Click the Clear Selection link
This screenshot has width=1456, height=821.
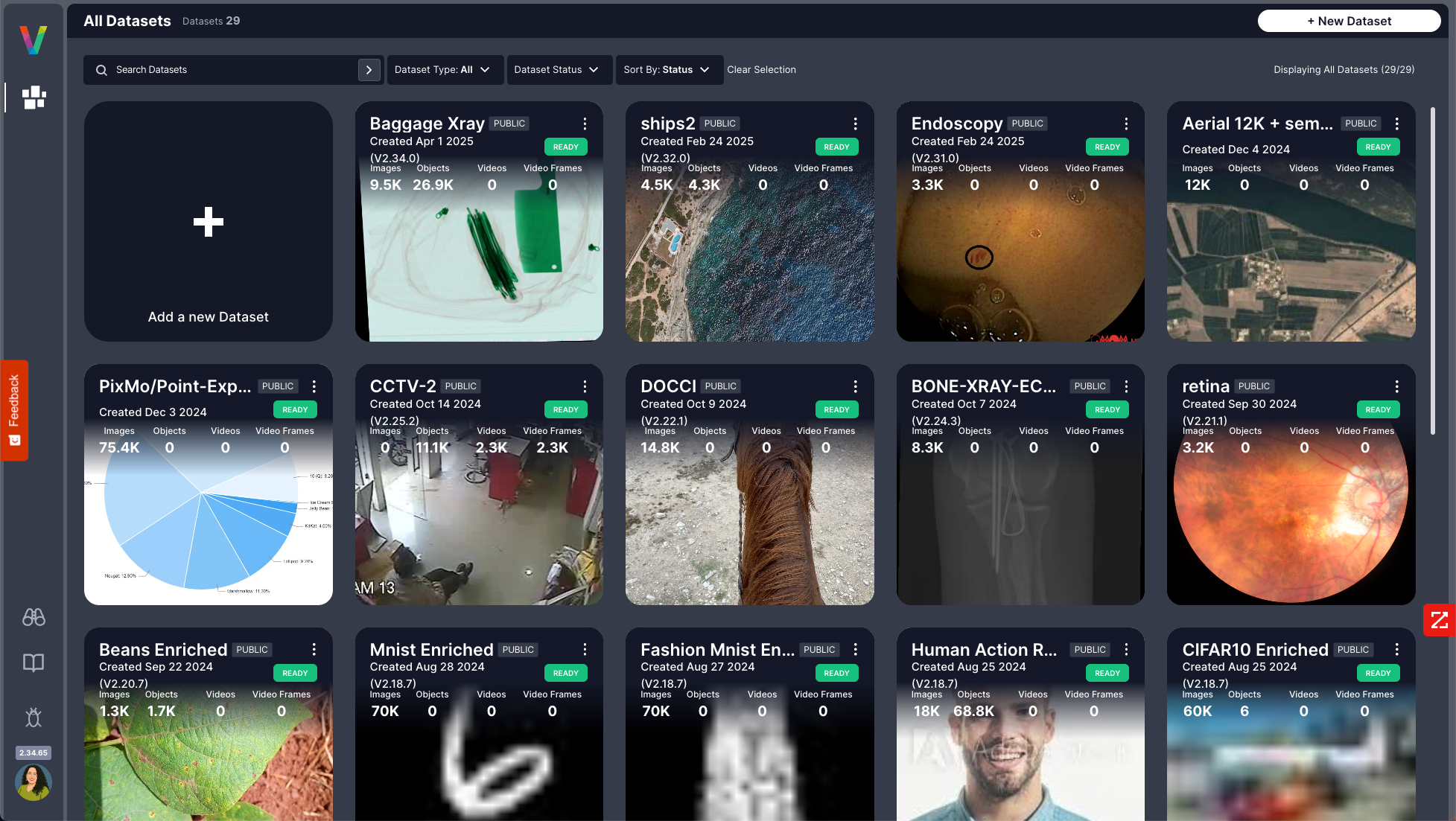[761, 70]
